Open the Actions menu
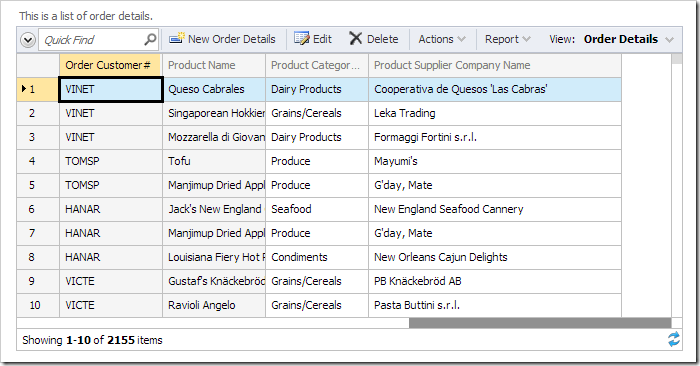The image size is (700, 366). tap(442, 39)
